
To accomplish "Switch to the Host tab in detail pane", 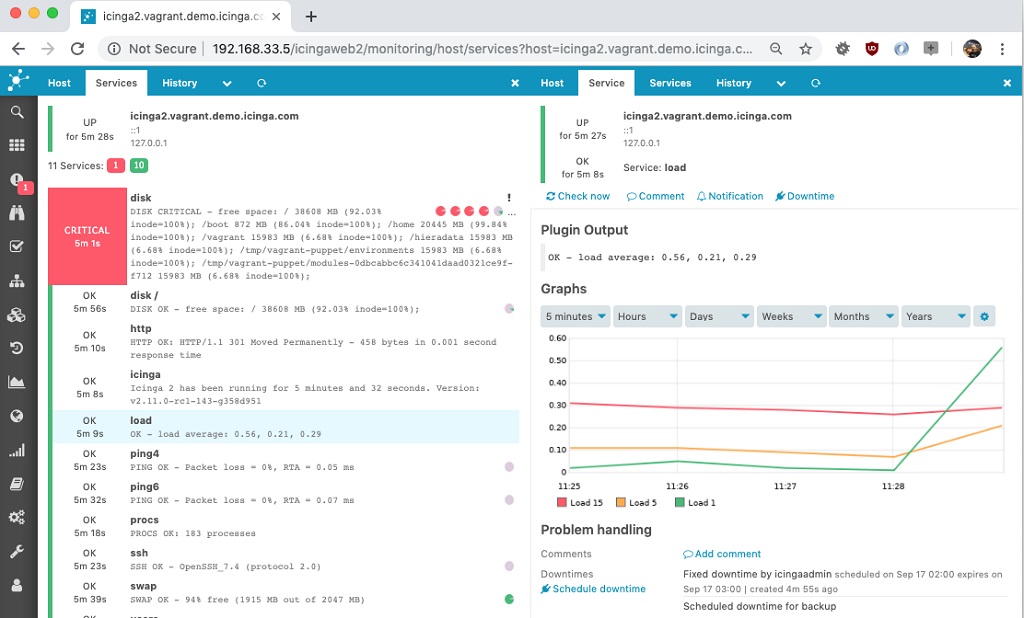I will coord(552,83).
